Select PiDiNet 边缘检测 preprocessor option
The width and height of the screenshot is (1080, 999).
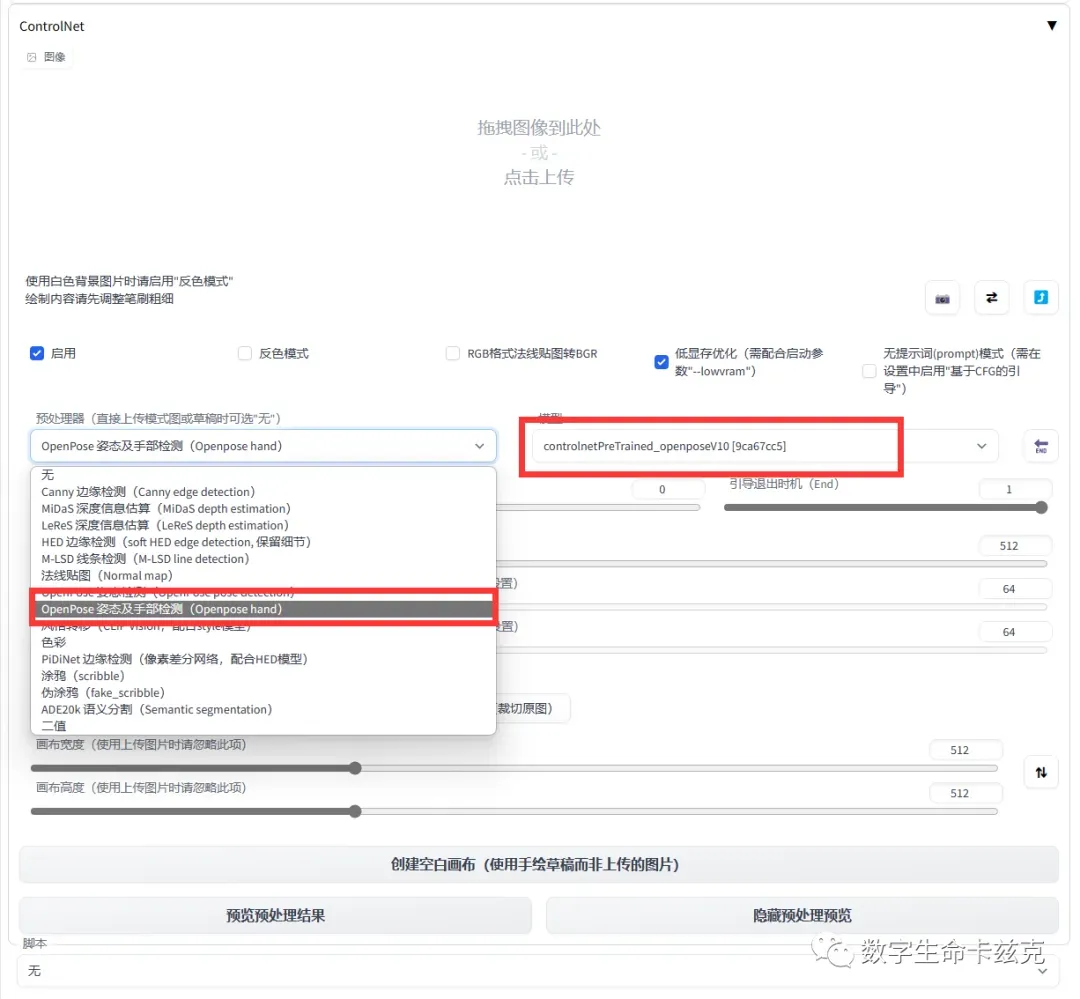pyautogui.click(x=174, y=659)
